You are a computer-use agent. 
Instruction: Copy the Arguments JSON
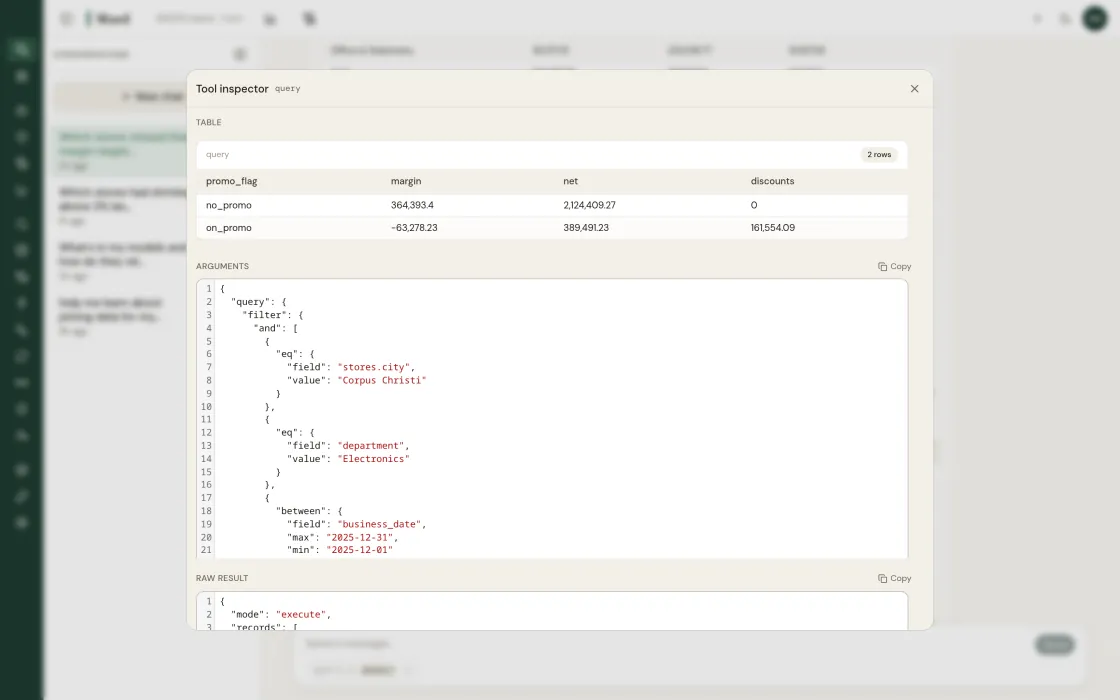click(x=894, y=266)
